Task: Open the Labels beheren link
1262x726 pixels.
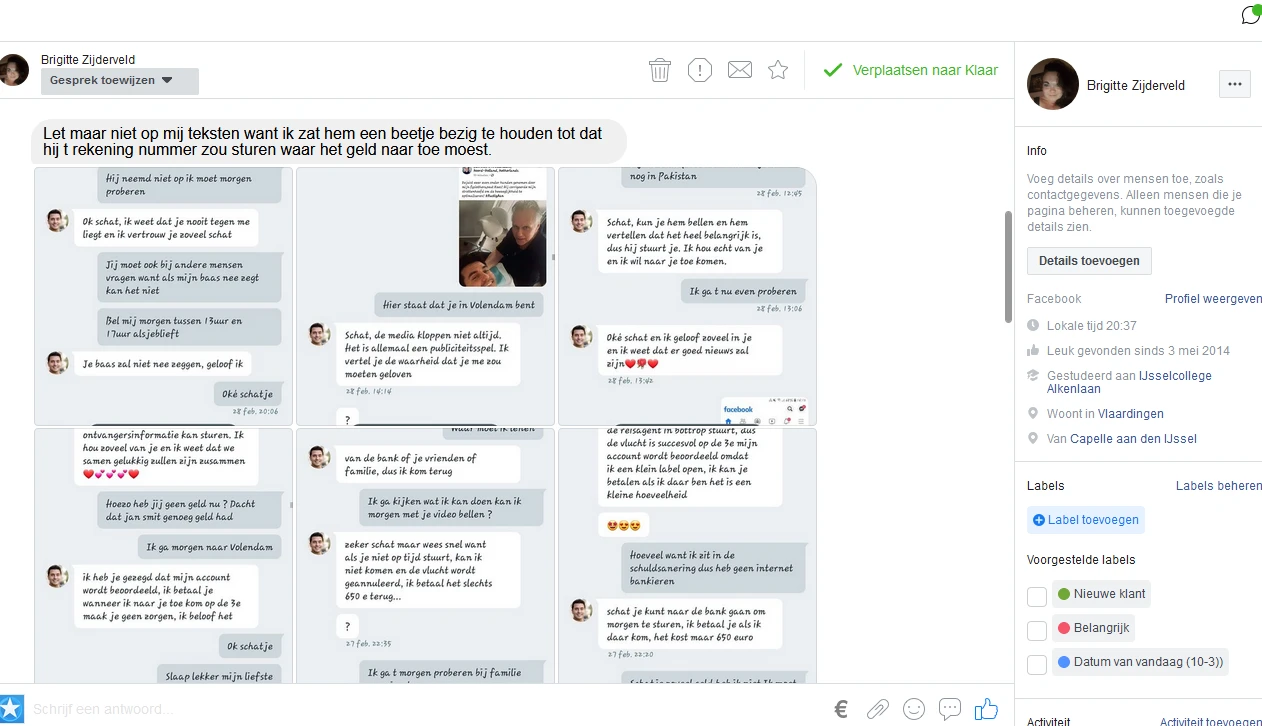Action: 1218,486
